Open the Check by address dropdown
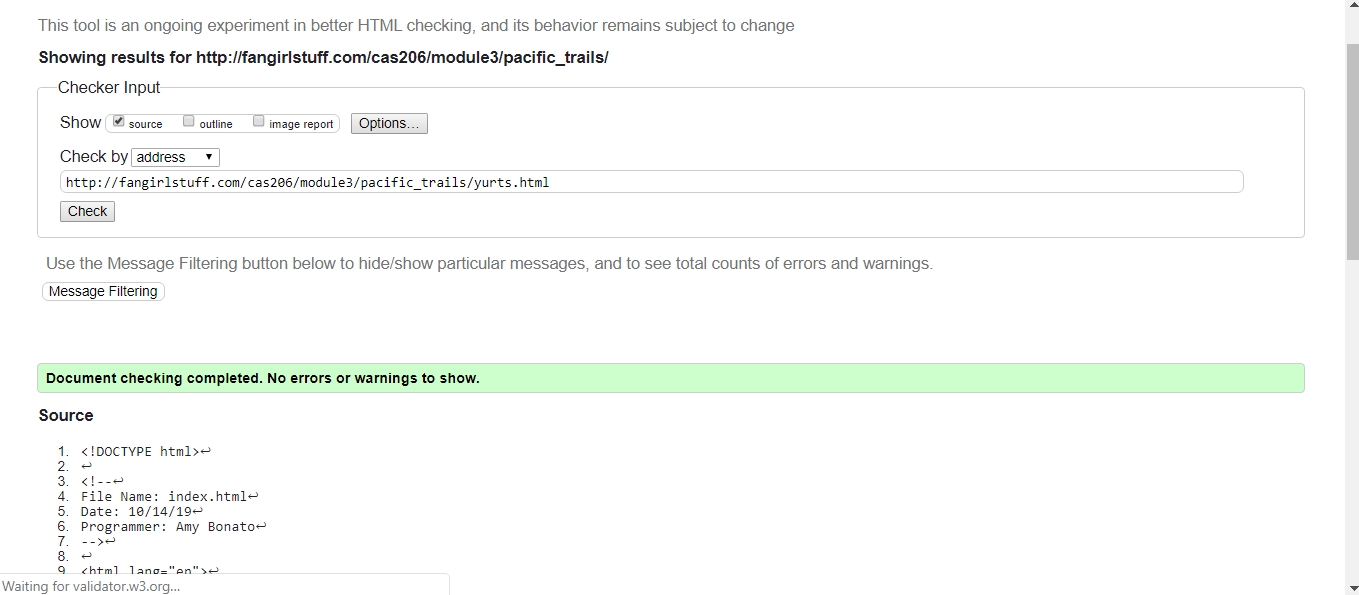The height and width of the screenshot is (595, 1359). click(x=175, y=157)
